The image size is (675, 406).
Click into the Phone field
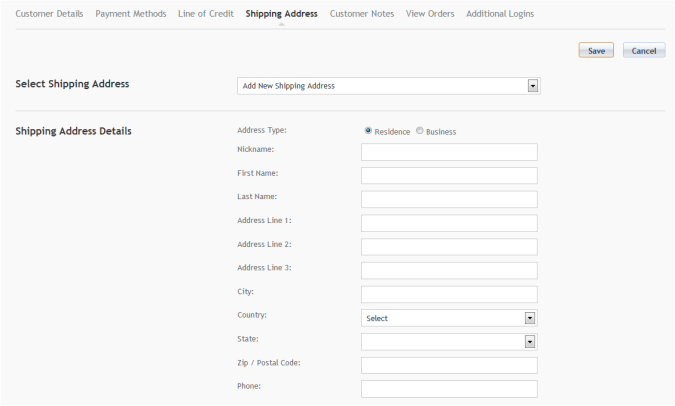[x=449, y=389]
